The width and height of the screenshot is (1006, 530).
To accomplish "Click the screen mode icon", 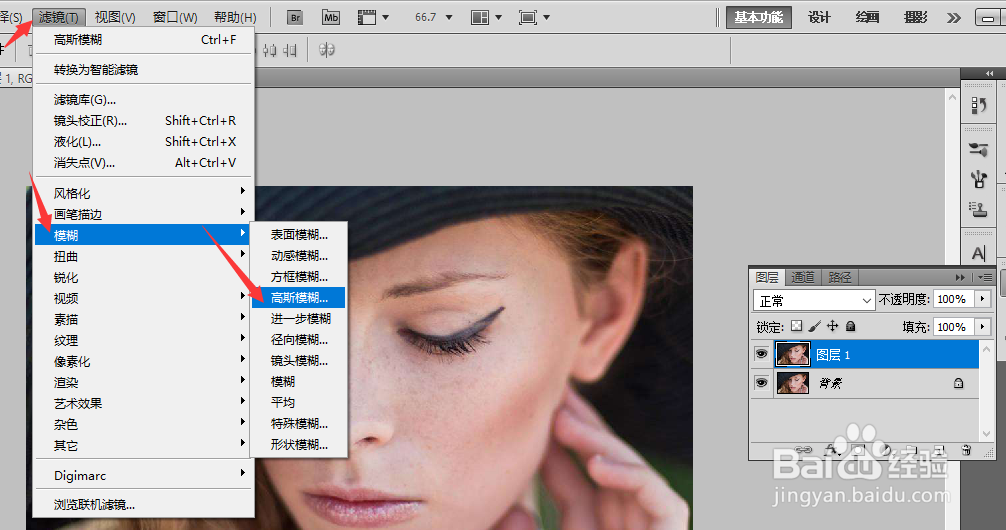I will [x=527, y=17].
